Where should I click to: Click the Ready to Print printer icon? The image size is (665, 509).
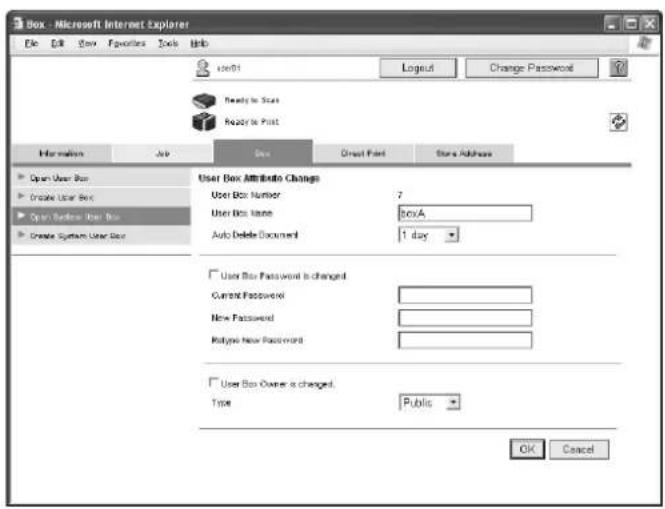[x=204, y=122]
